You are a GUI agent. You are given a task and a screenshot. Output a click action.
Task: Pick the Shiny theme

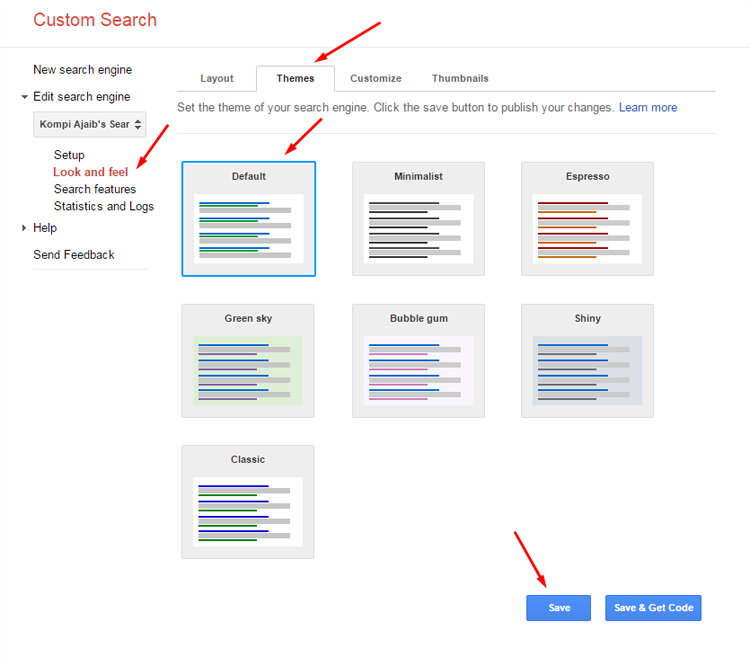coord(587,361)
